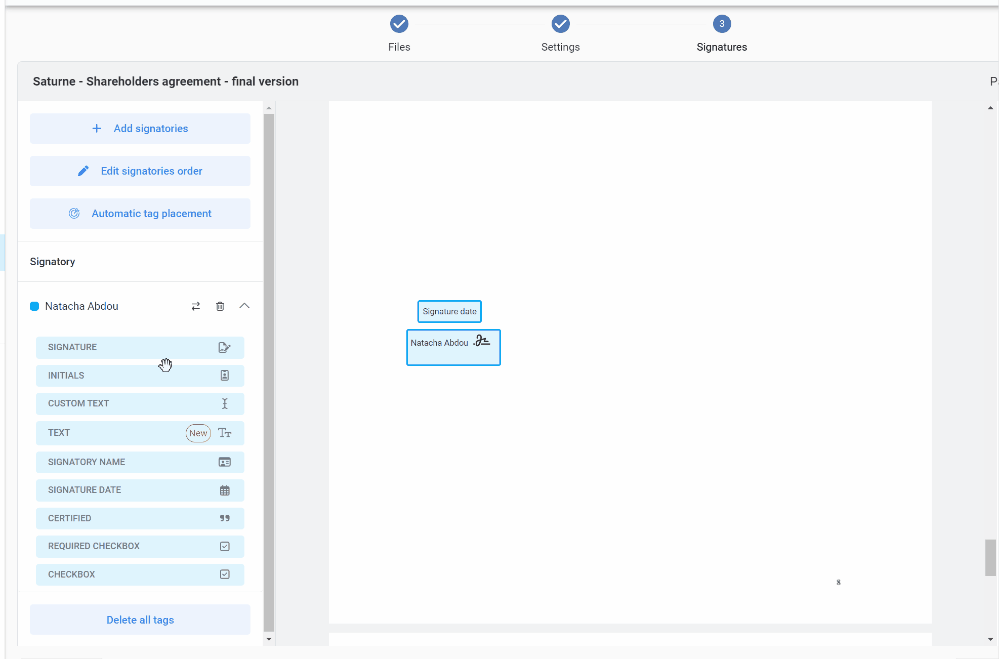Select the Signatory Name card icon
Screen dimensions: 999x659
[x=224, y=462]
